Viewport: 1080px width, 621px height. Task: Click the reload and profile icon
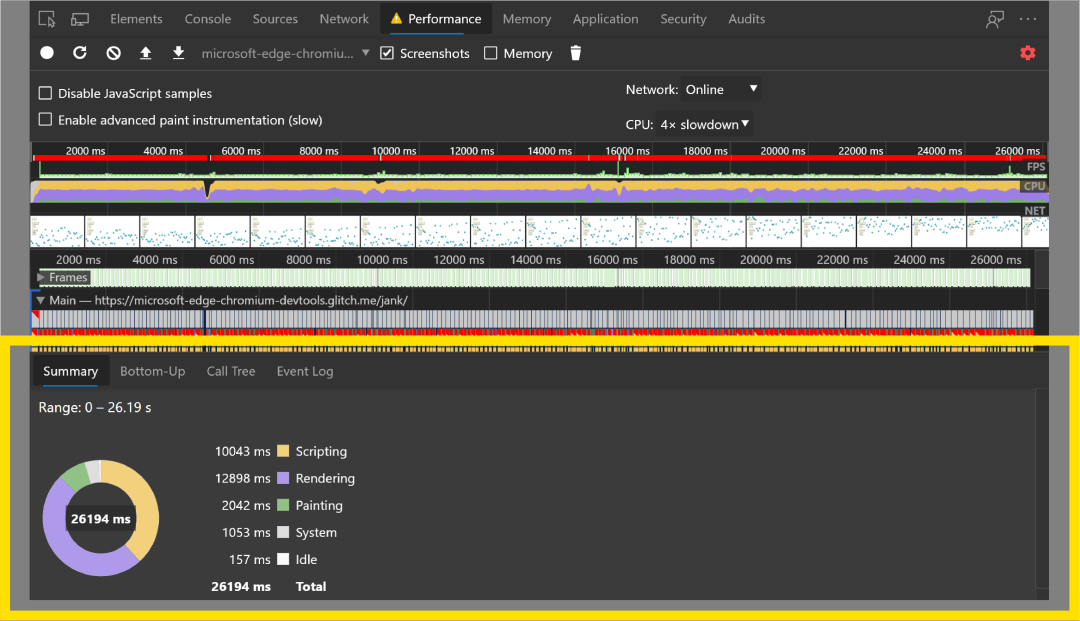[80, 53]
